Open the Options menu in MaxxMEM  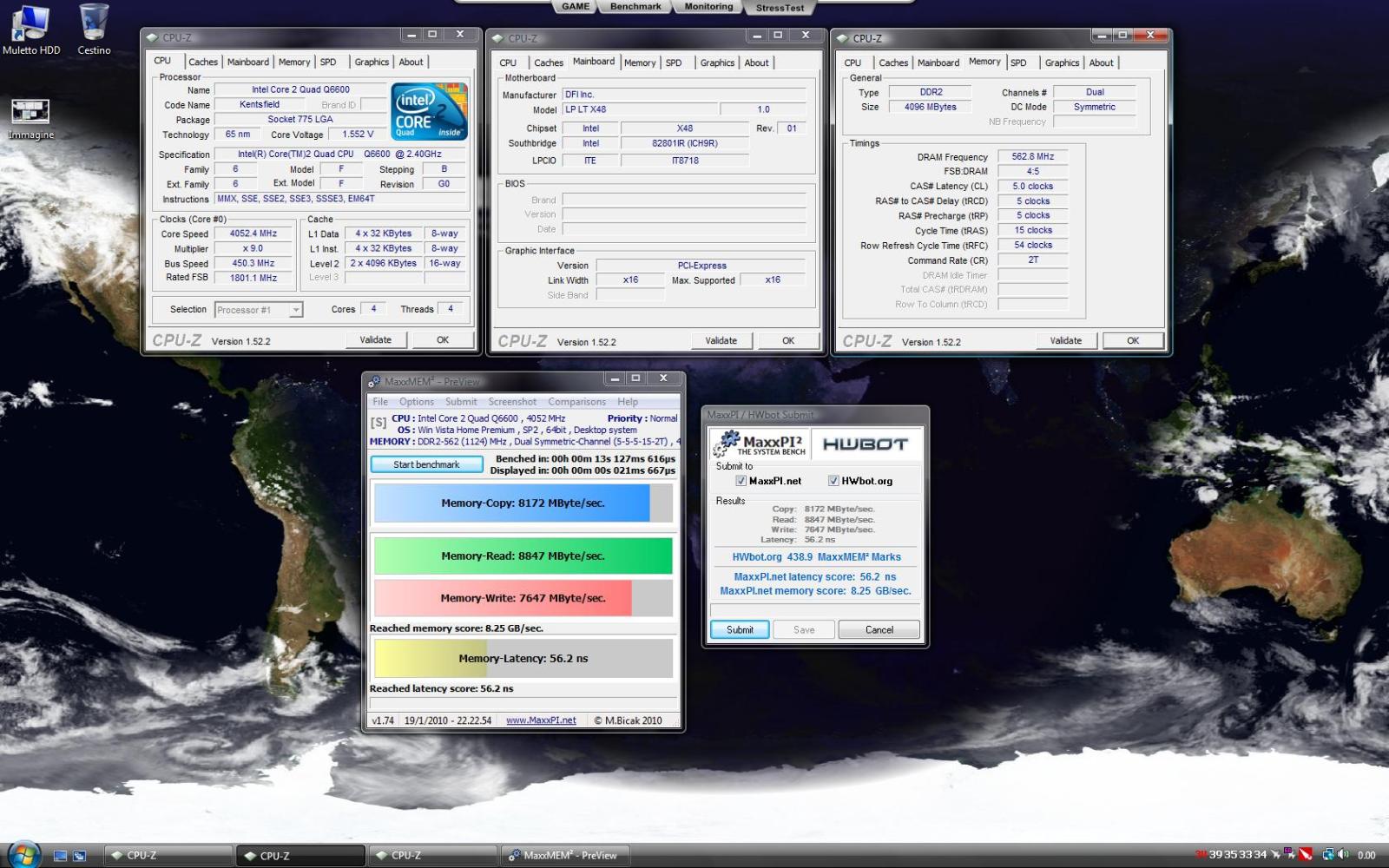(x=416, y=402)
